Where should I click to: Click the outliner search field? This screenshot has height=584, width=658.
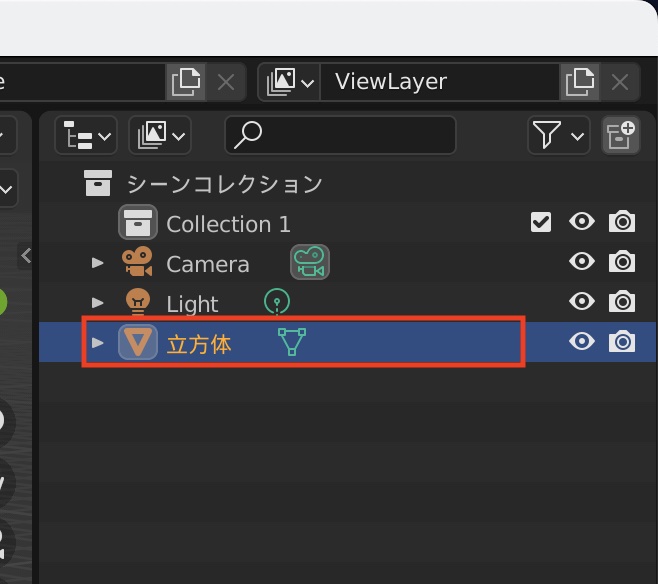[340, 135]
